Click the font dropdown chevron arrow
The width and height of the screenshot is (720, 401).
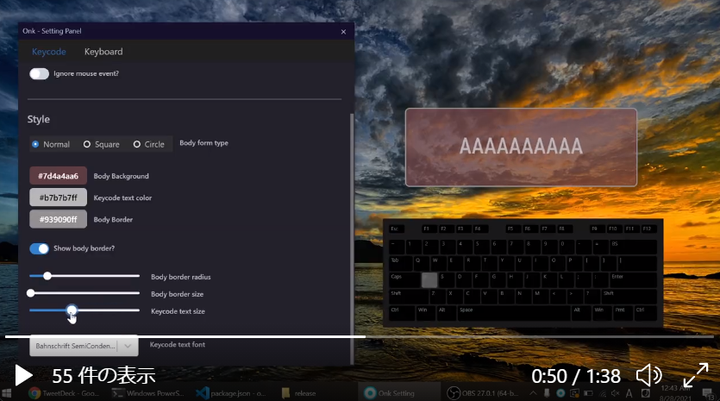(128, 346)
